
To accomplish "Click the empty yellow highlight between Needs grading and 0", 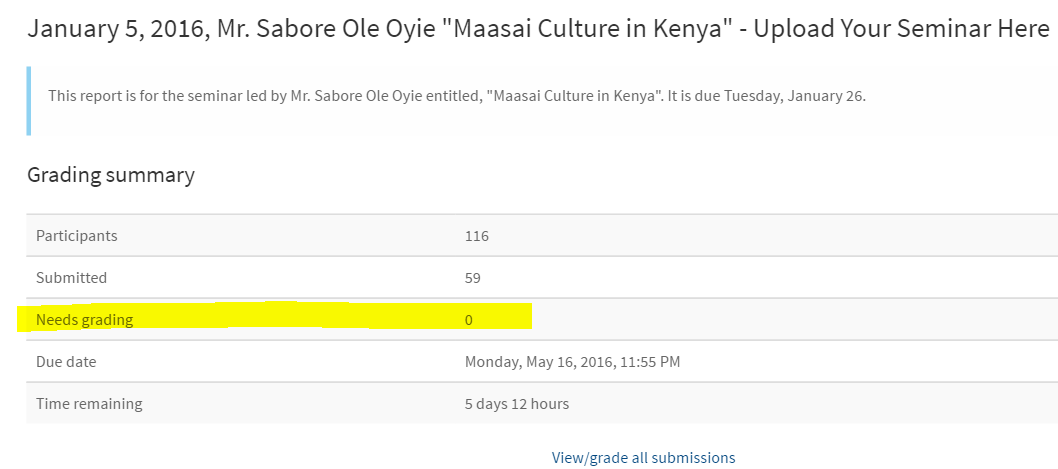I will click(x=300, y=316).
